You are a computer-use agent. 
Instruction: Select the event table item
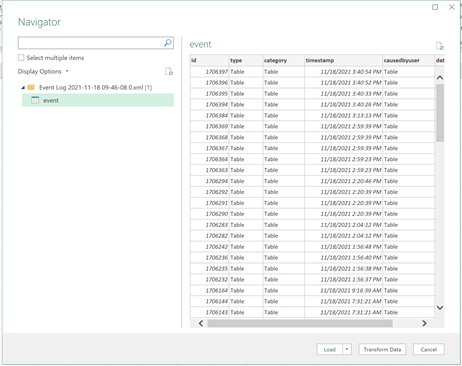coord(98,100)
